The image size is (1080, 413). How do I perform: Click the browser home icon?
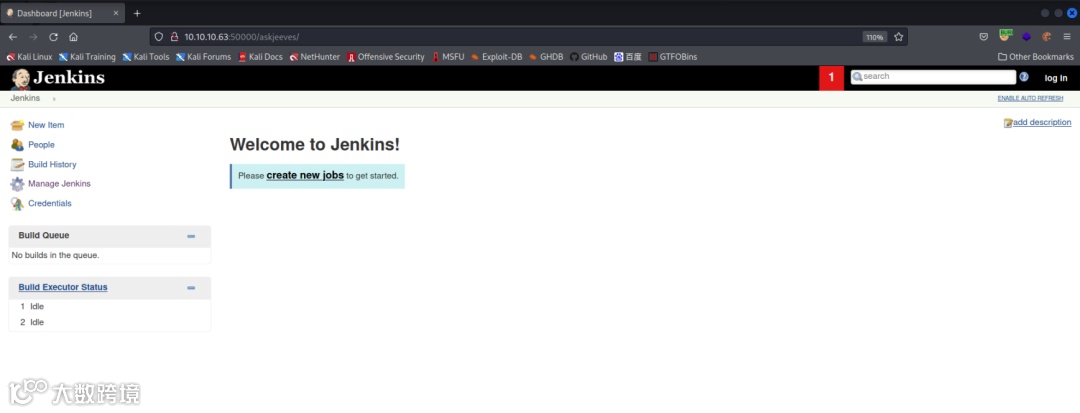tap(73, 37)
